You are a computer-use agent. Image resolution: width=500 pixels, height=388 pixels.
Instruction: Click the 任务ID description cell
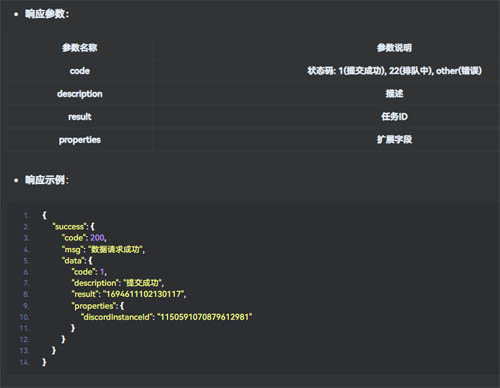click(394, 117)
